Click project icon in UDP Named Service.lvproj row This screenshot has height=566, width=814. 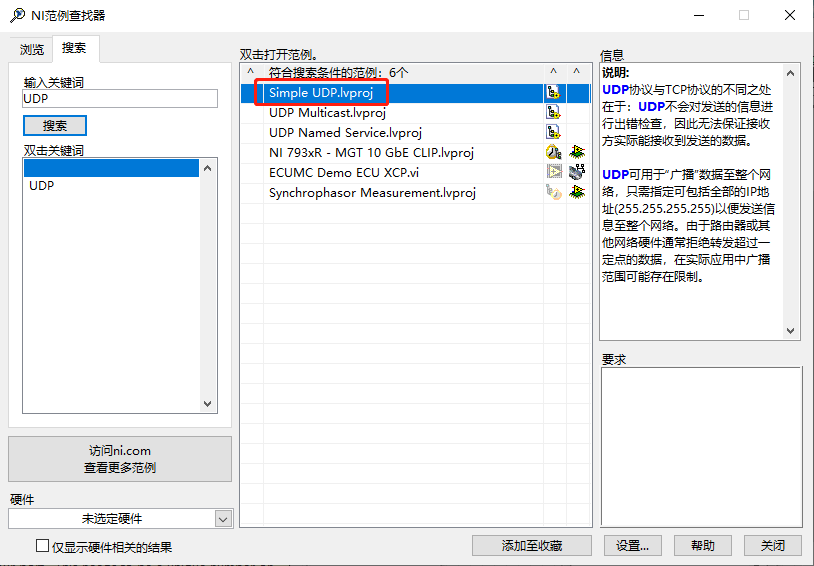pos(553,132)
